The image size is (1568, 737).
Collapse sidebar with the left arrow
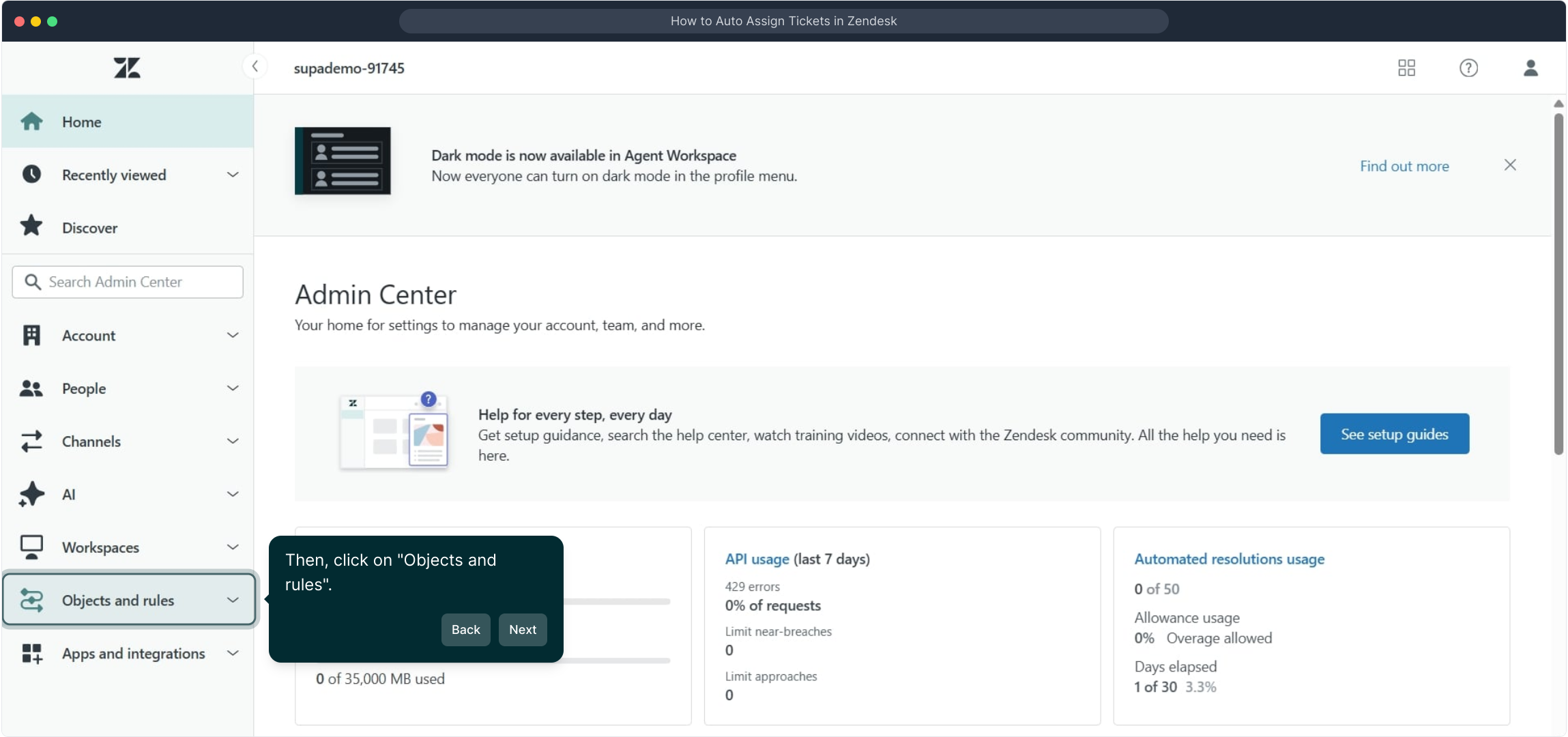[255, 66]
